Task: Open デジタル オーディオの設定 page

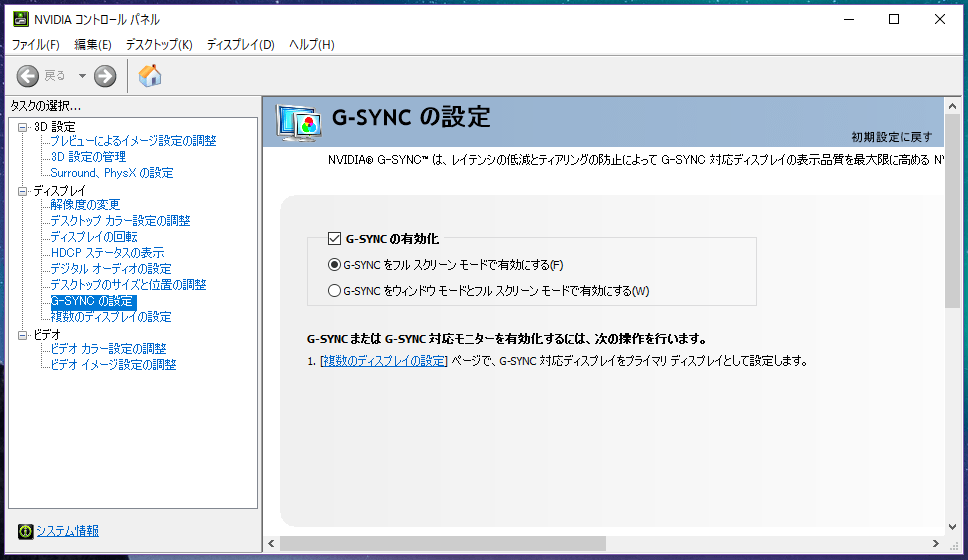Action: (x=111, y=269)
